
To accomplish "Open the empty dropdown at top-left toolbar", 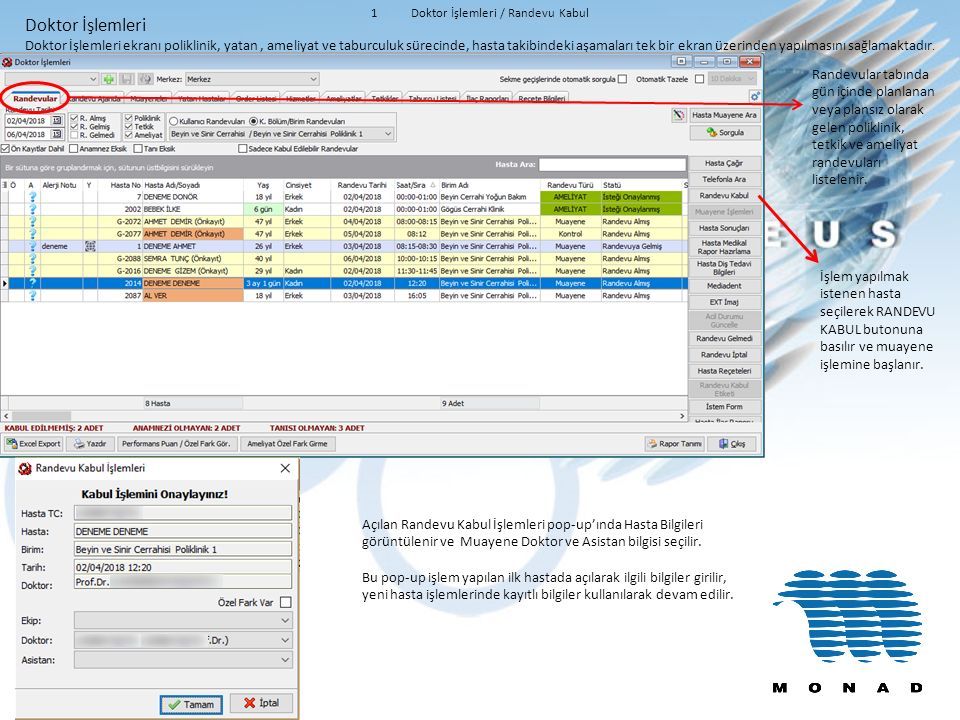I will click(51, 79).
